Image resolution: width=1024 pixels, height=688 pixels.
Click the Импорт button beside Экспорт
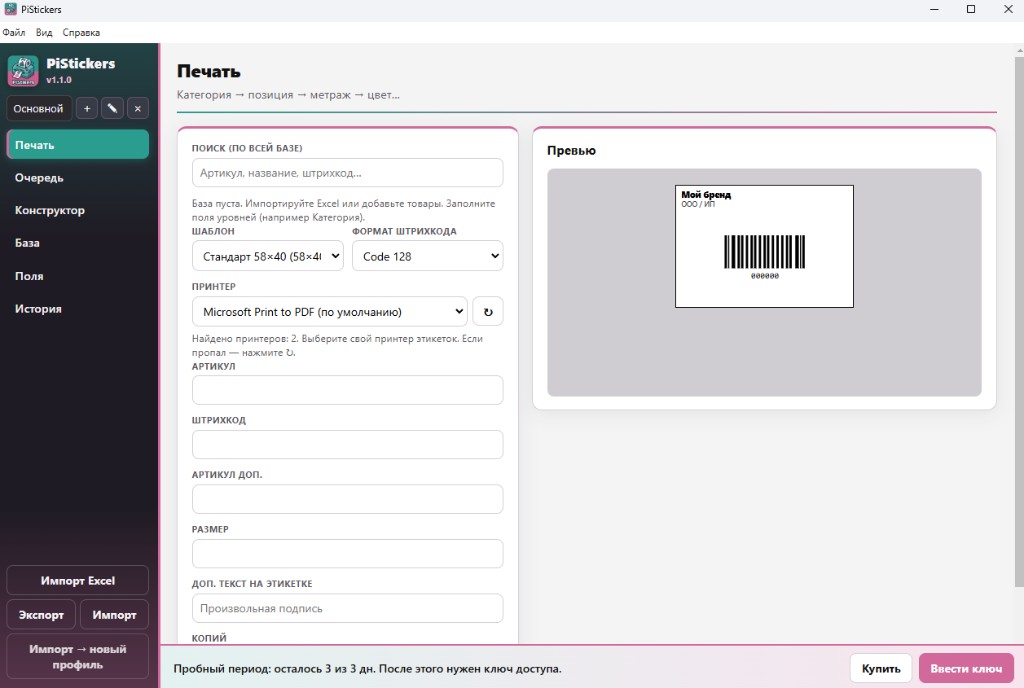click(x=114, y=615)
